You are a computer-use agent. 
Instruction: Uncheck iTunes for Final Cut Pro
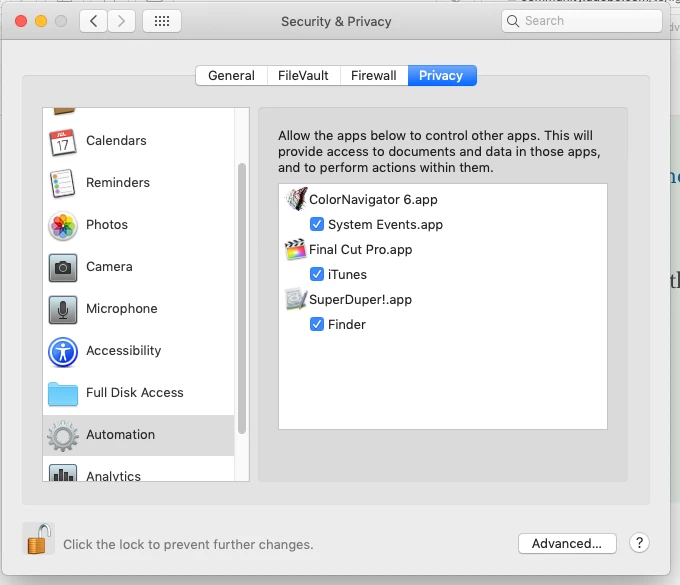click(317, 274)
